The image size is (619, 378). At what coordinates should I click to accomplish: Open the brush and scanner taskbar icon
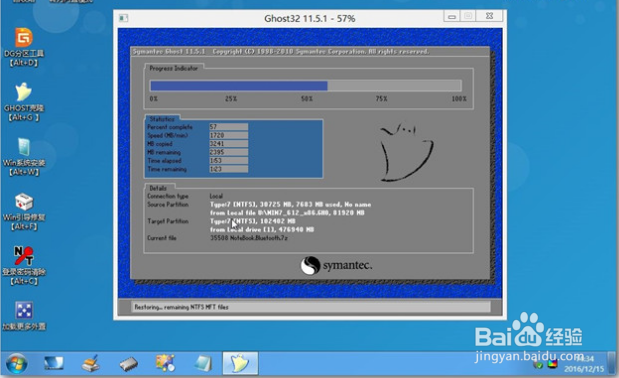click(91, 363)
